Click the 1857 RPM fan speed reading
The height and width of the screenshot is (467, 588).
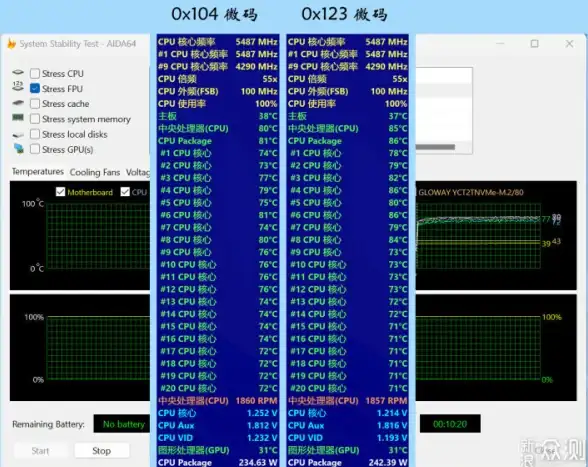386,401
